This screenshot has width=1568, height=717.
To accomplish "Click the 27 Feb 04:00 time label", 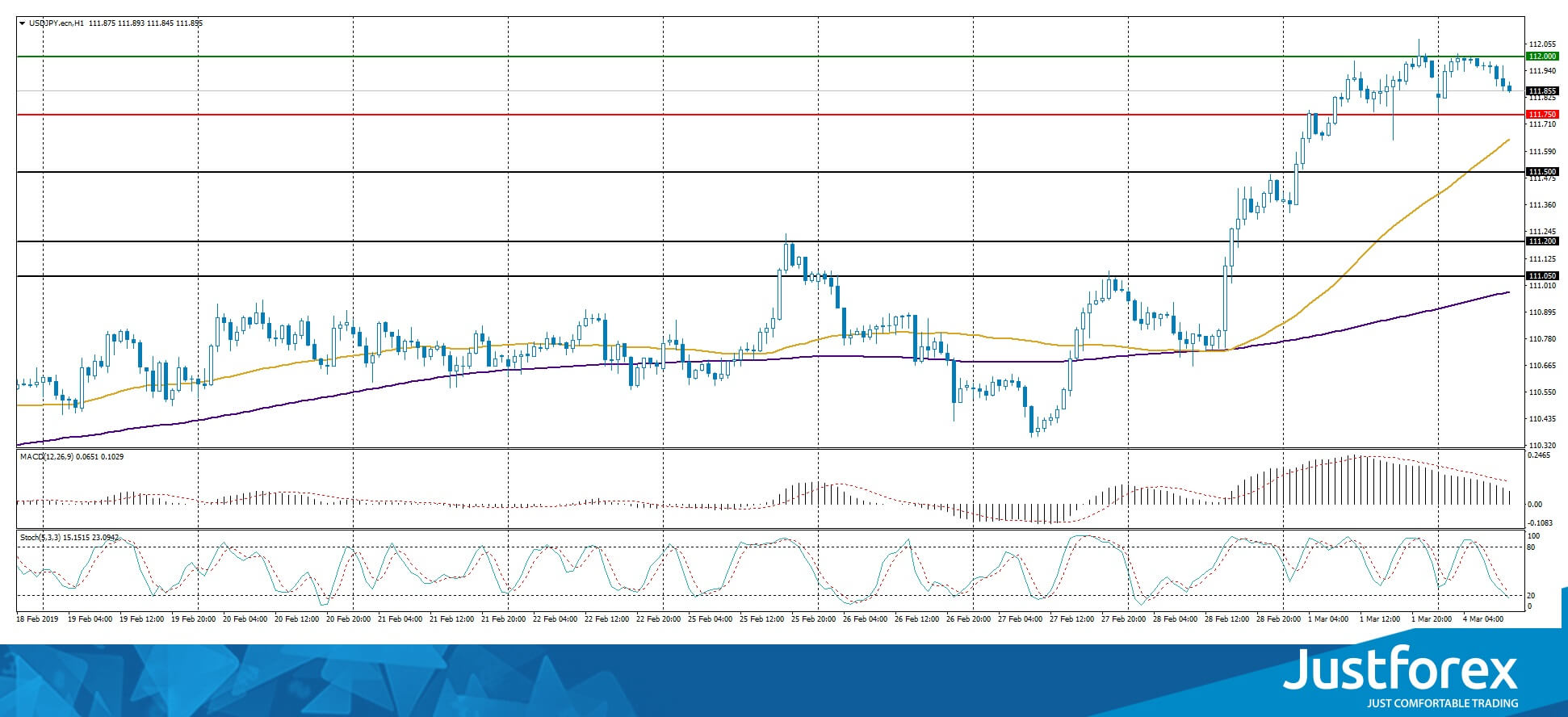I will [x=1020, y=619].
